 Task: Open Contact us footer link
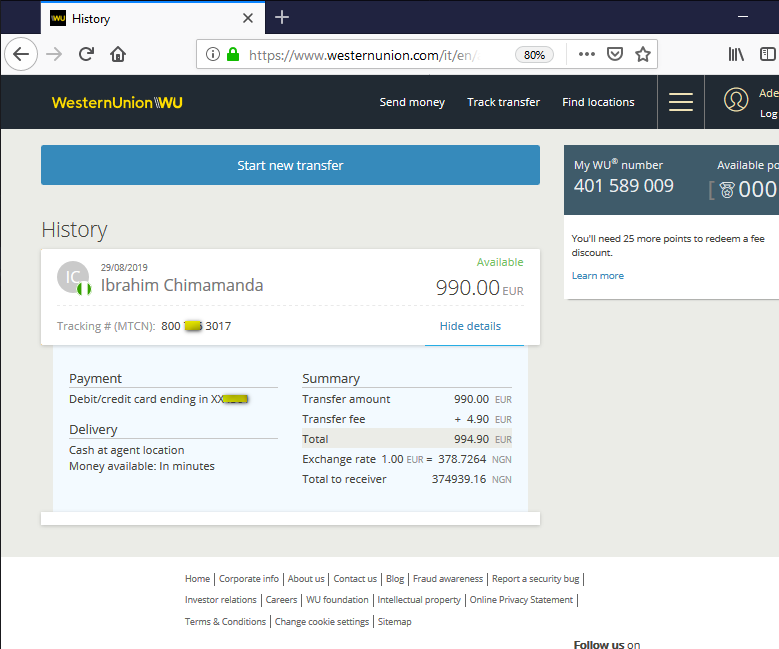[355, 578]
